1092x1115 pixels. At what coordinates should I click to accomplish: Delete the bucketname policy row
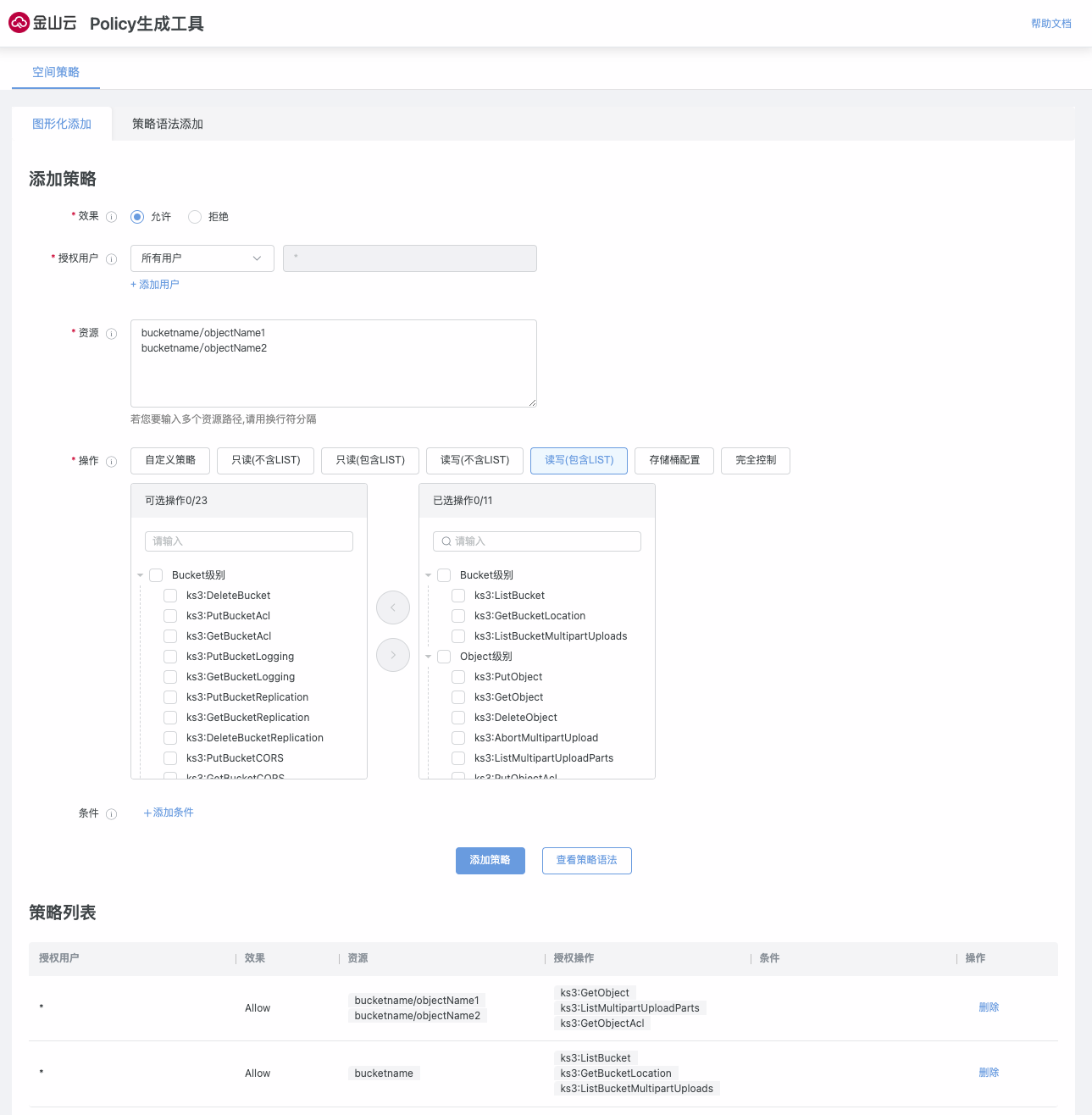pos(989,1073)
